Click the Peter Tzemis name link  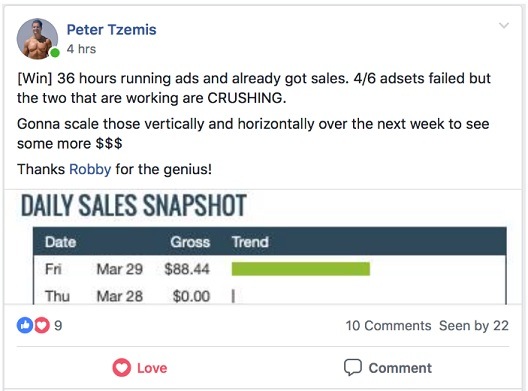pos(111,30)
